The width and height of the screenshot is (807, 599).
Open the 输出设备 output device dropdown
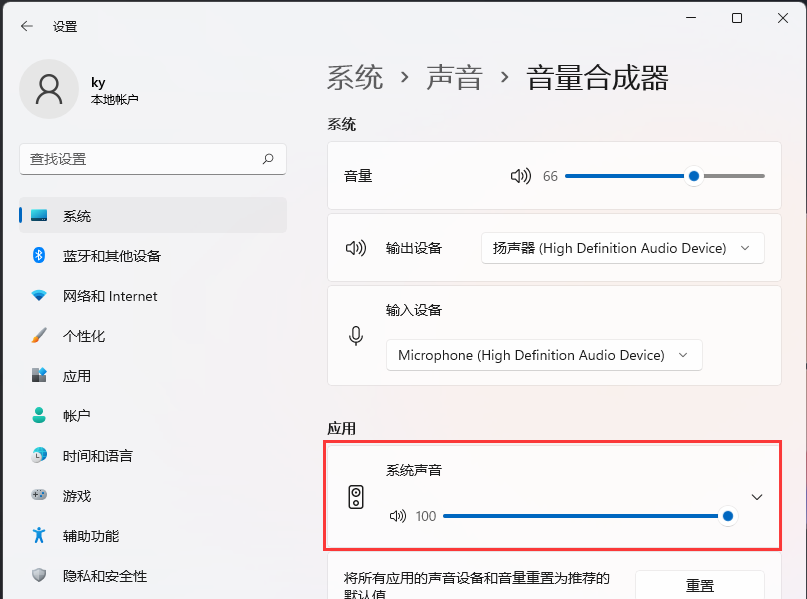point(622,248)
